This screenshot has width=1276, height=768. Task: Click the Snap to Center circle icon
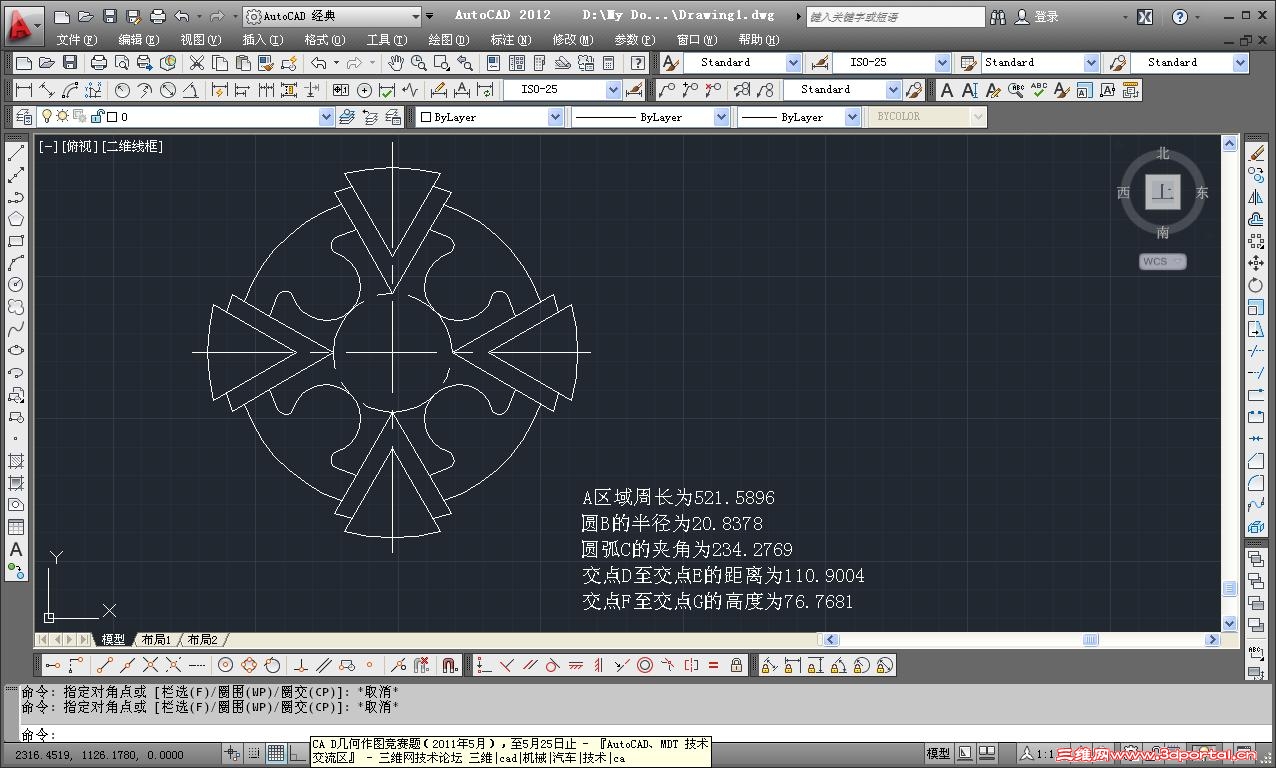pyautogui.click(x=226, y=665)
